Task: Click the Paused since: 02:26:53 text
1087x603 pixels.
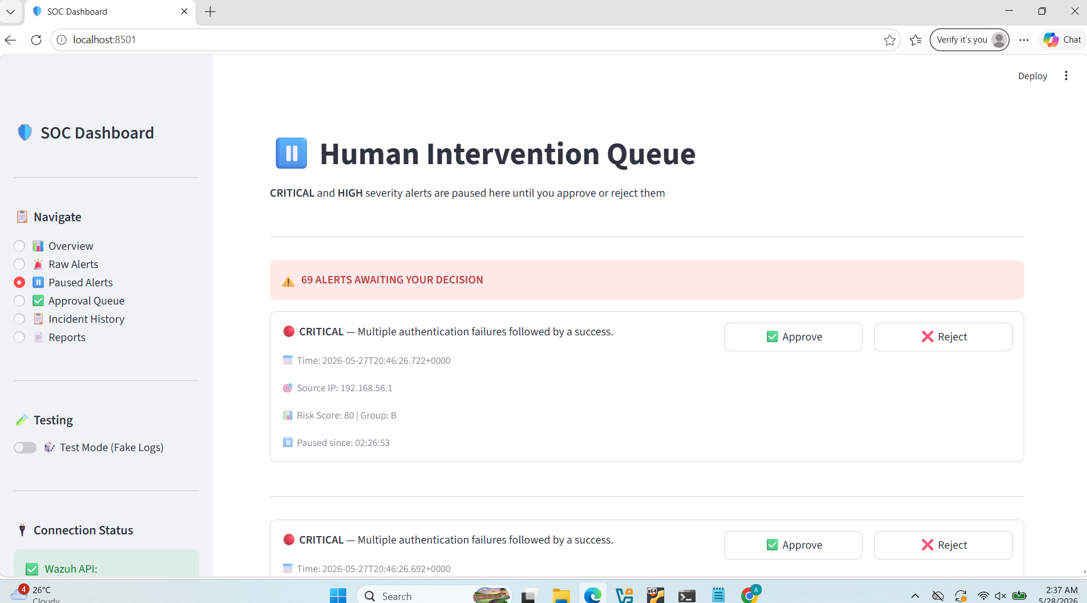Action: coord(343,443)
